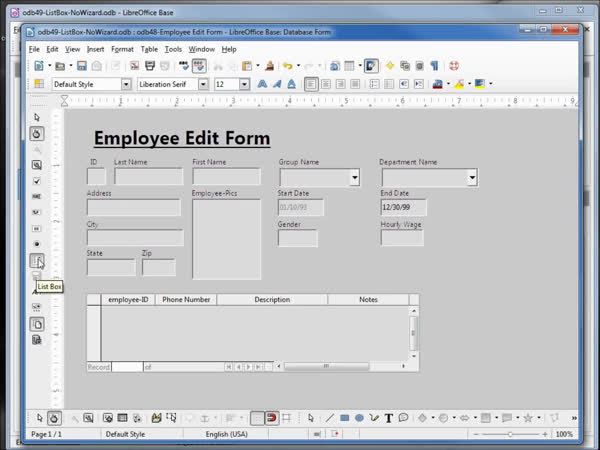
Task: Select the List Box control tool
Action: click(x=37, y=261)
